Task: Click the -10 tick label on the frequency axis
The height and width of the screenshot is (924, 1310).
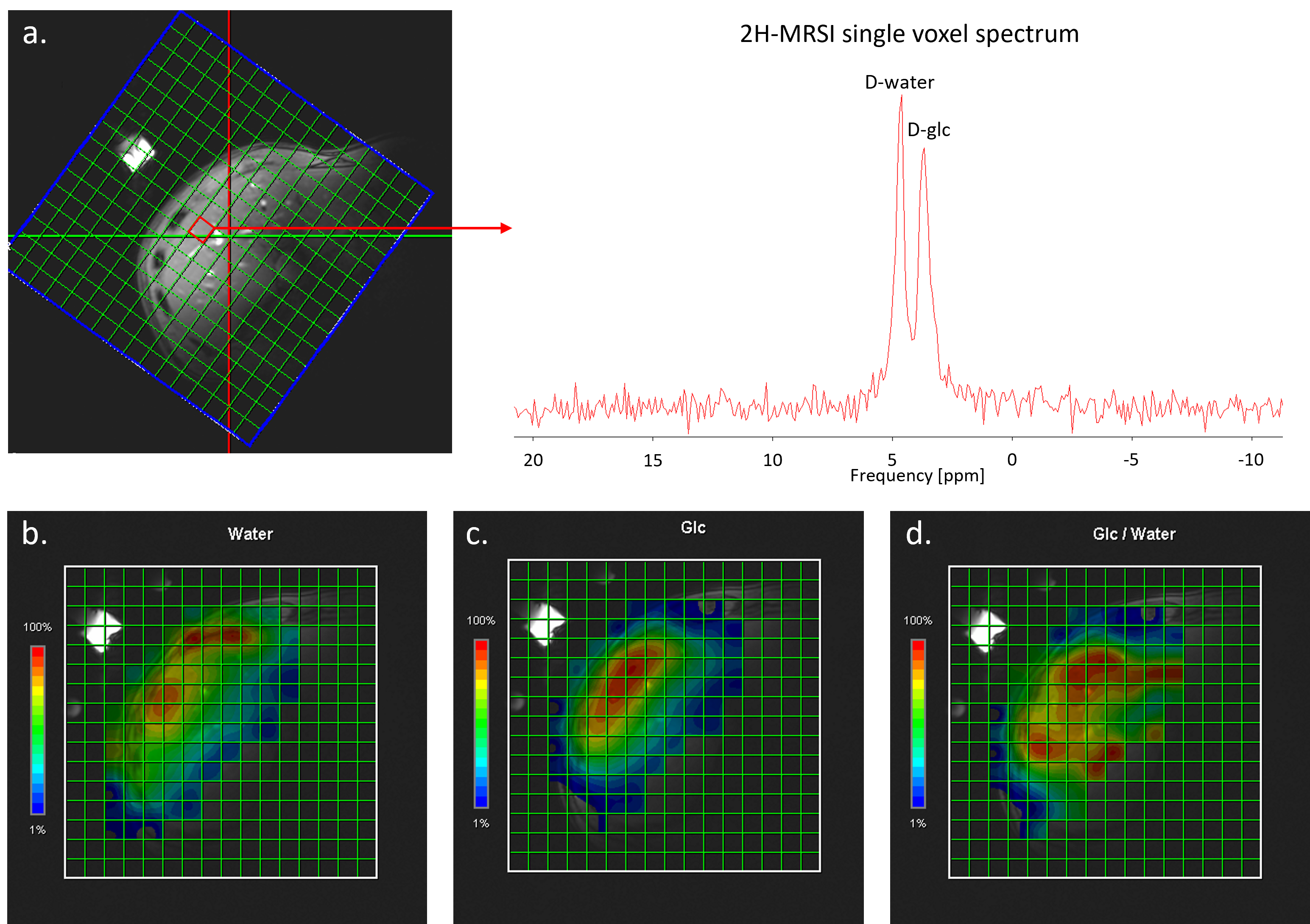Action: pyautogui.click(x=1250, y=460)
